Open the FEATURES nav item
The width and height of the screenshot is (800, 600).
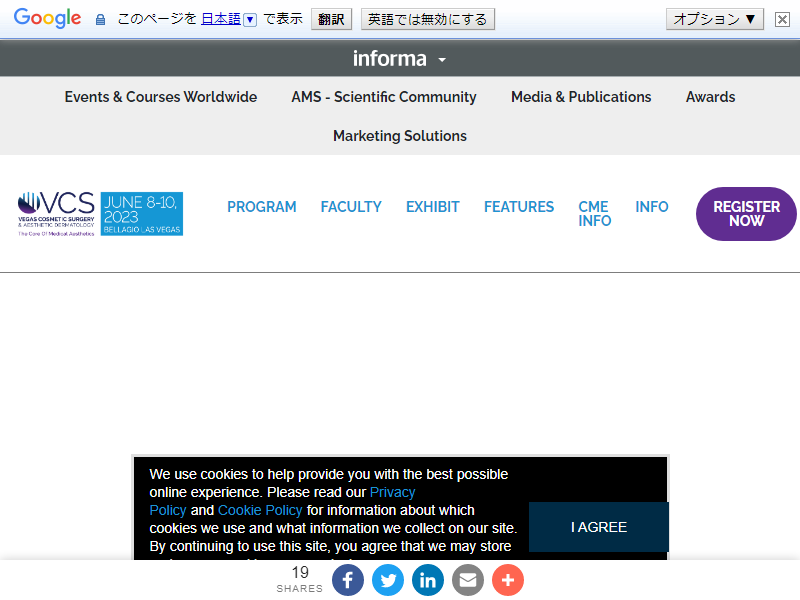tap(519, 207)
